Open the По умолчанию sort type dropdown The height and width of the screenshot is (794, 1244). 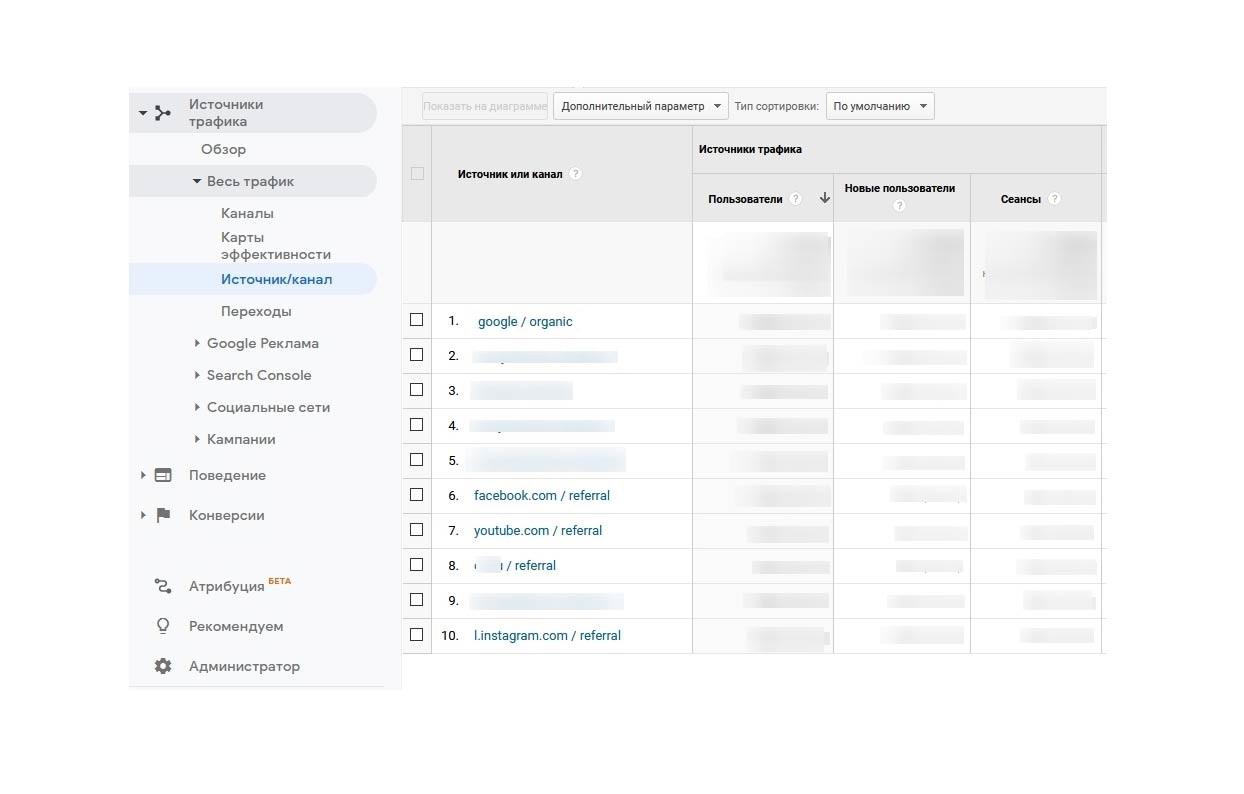click(880, 106)
